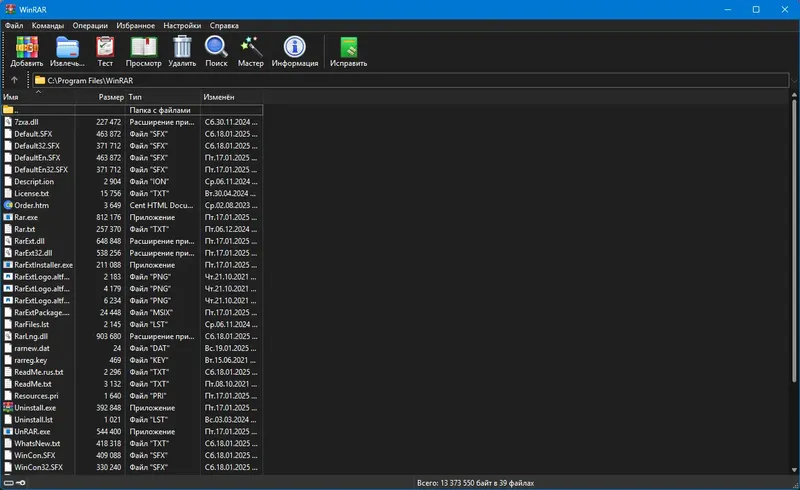The width and height of the screenshot is (800, 490).
Task: Click the Папка с файлами type cell
Action: 160,110
